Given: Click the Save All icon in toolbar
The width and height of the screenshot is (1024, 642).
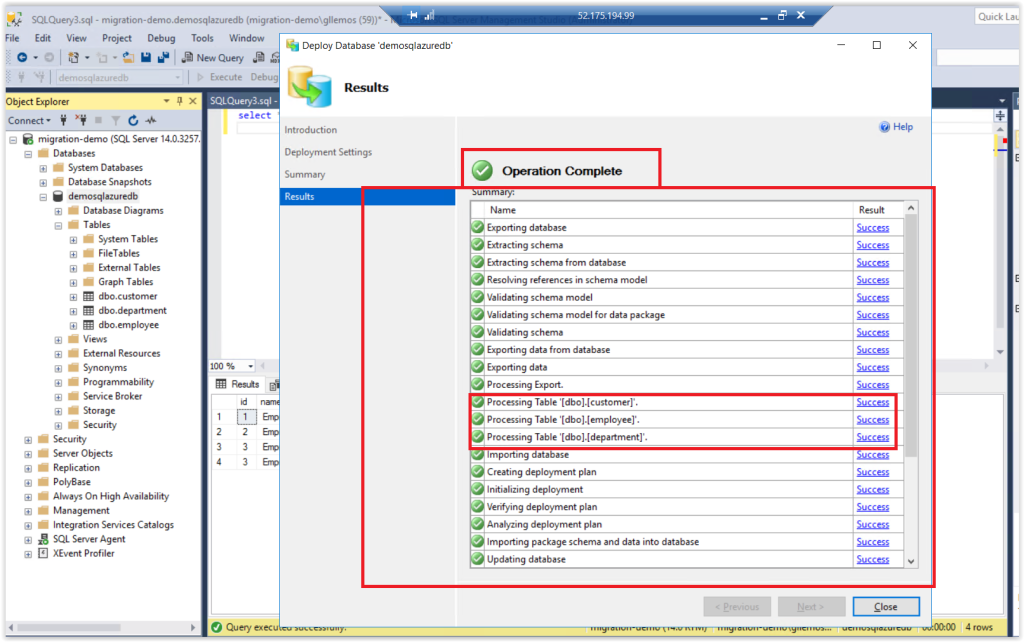Looking at the screenshot, I should pos(163,57).
